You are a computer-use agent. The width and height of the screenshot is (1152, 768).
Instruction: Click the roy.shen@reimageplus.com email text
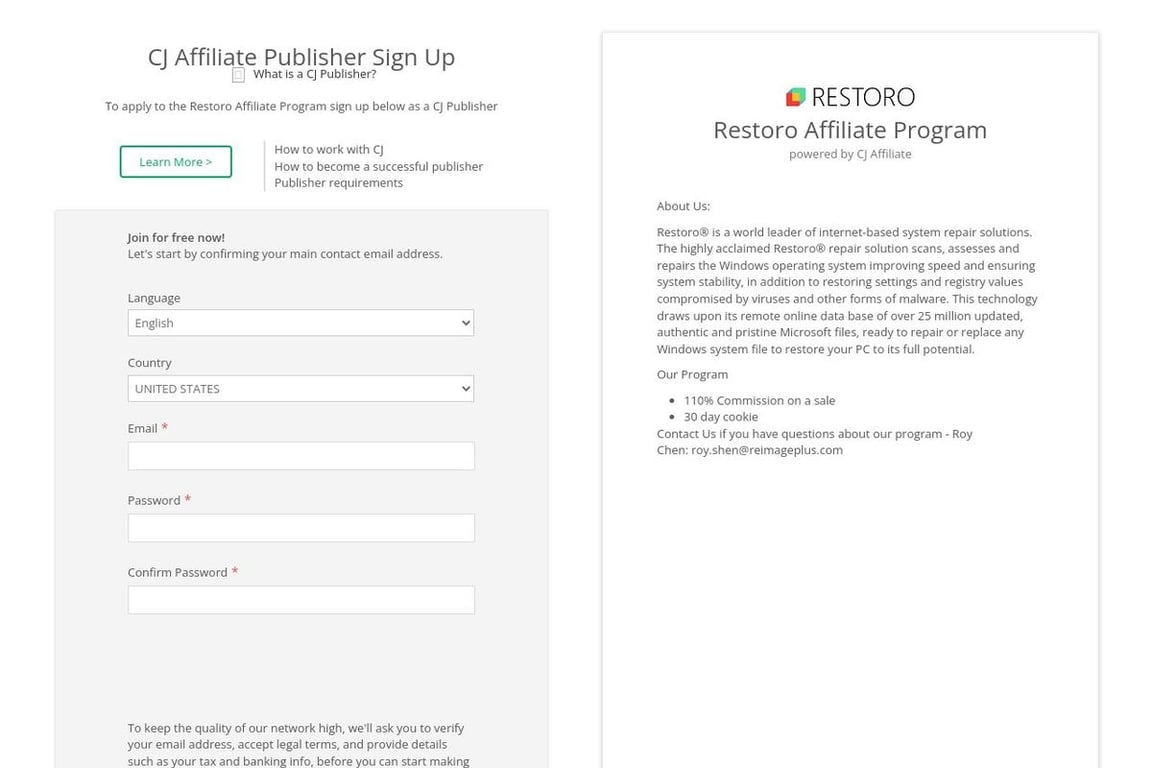767,451
